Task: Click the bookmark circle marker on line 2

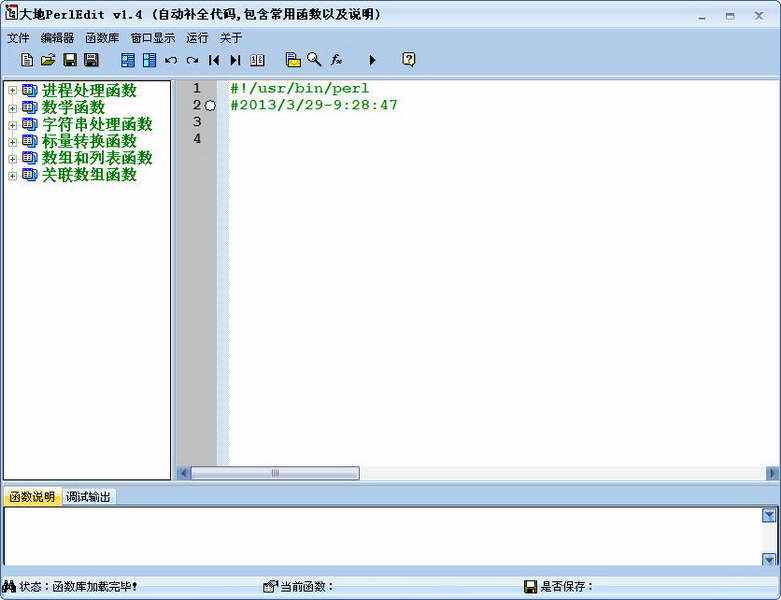Action: pos(210,106)
